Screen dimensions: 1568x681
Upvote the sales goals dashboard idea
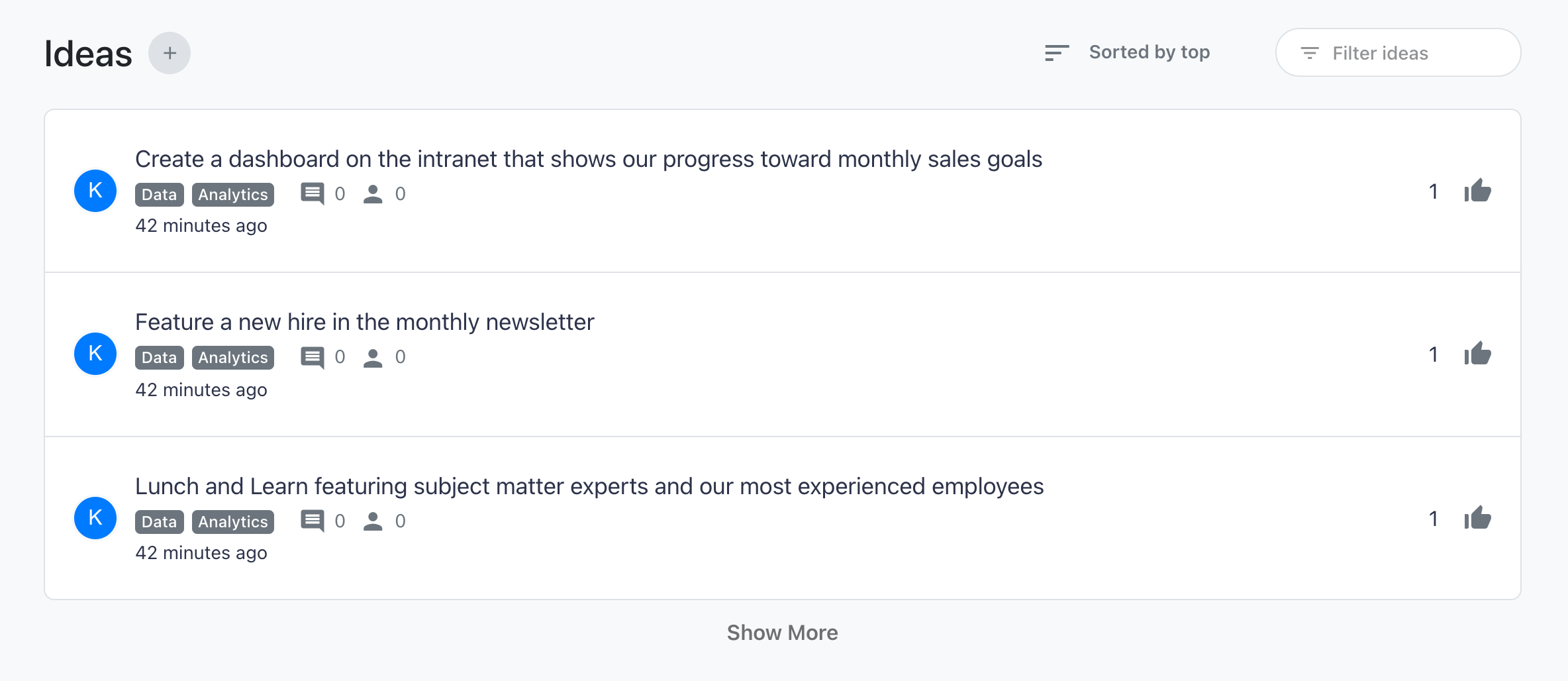point(1477,191)
